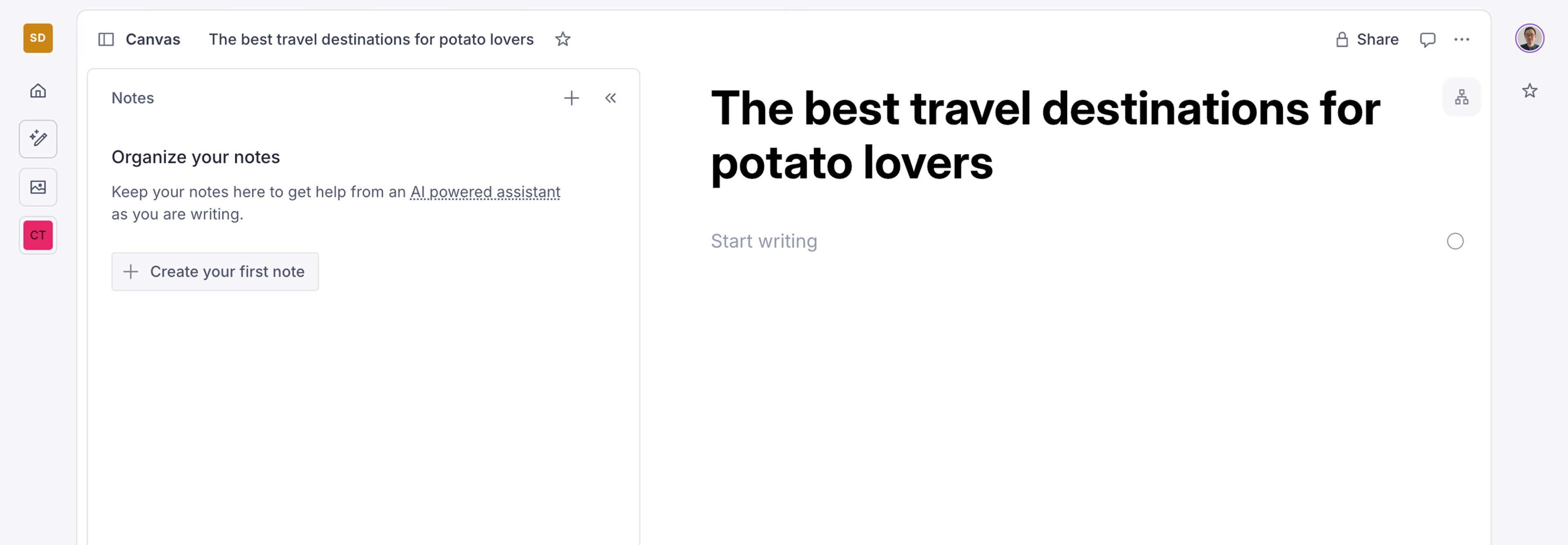Select the pink CT workspace tile
The width and height of the screenshot is (1568, 545).
tap(38, 235)
